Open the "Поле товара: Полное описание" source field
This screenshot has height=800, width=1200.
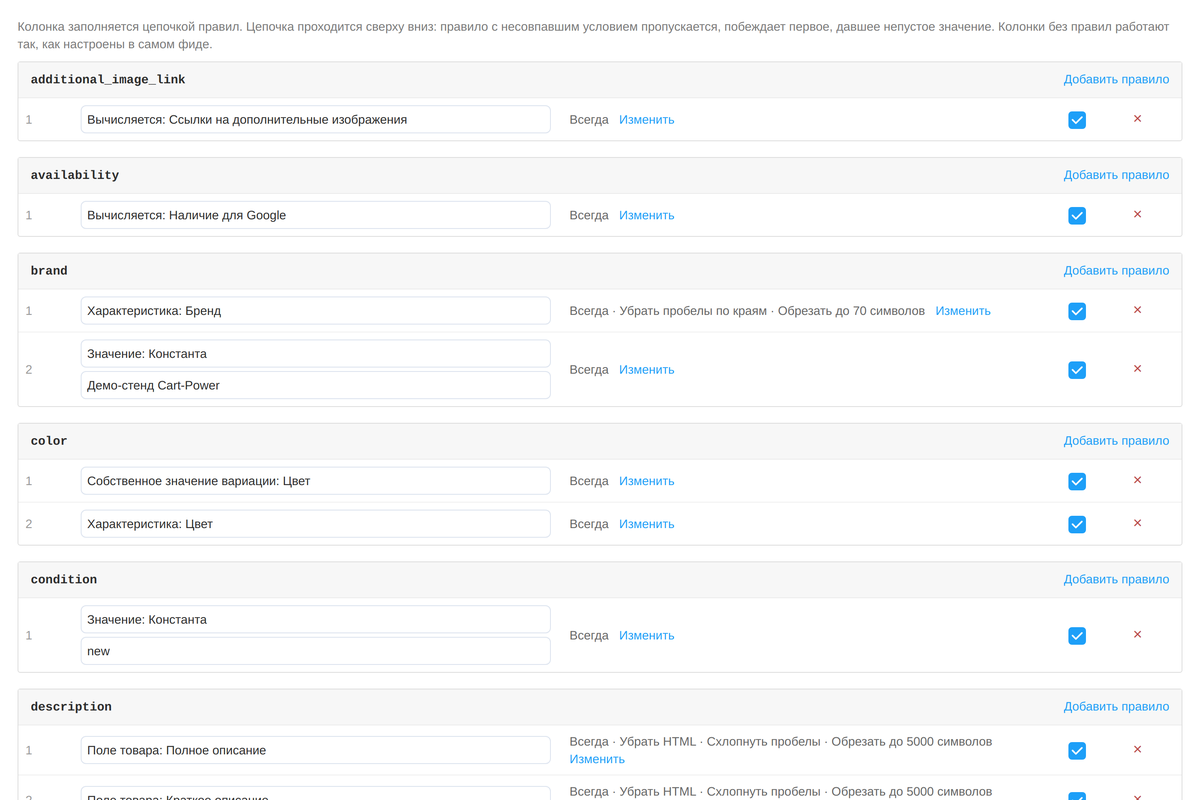(x=316, y=750)
